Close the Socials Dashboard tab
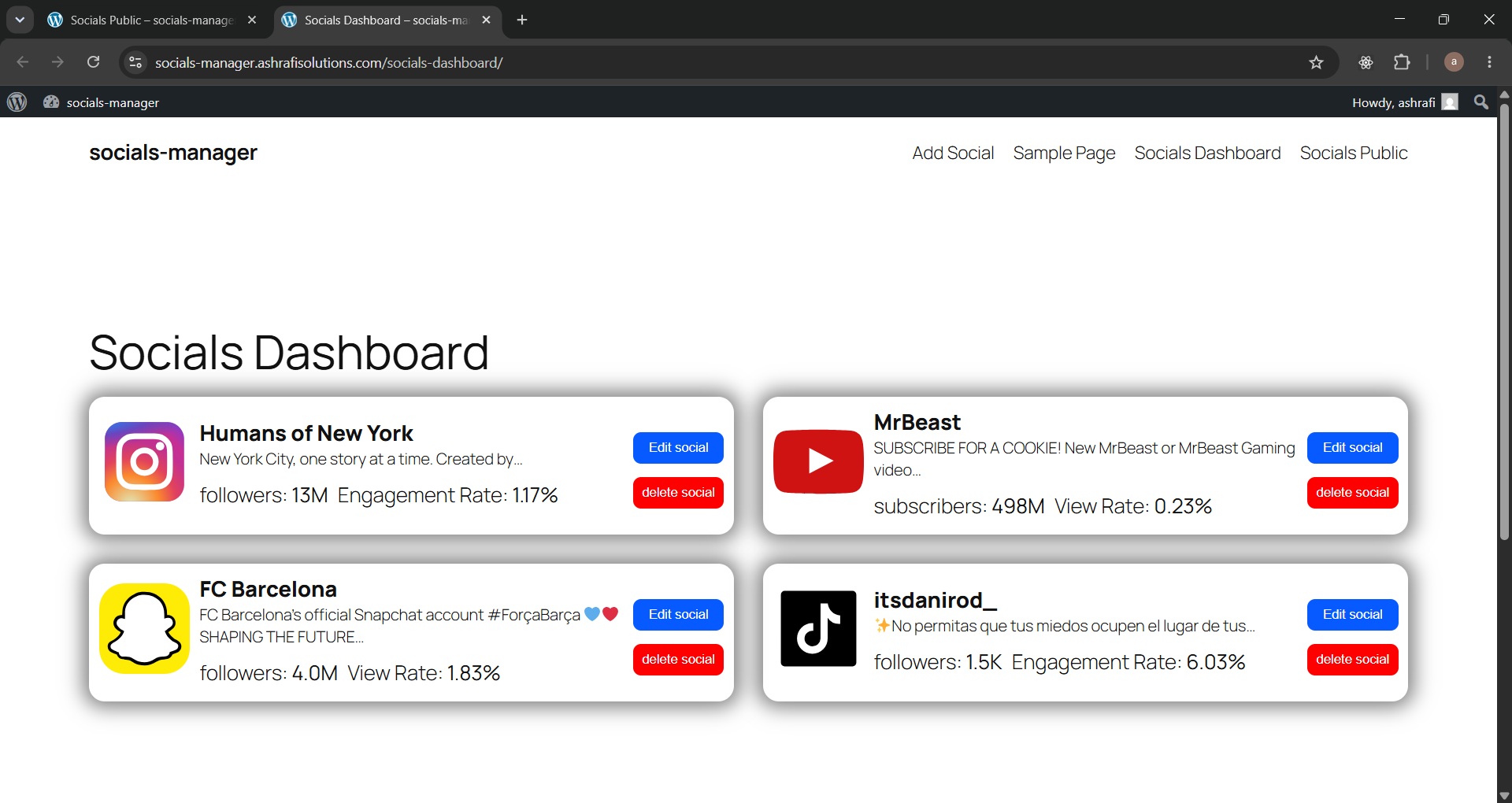Image resolution: width=1512 pixels, height=803 pixels. [x=486, y=20]
